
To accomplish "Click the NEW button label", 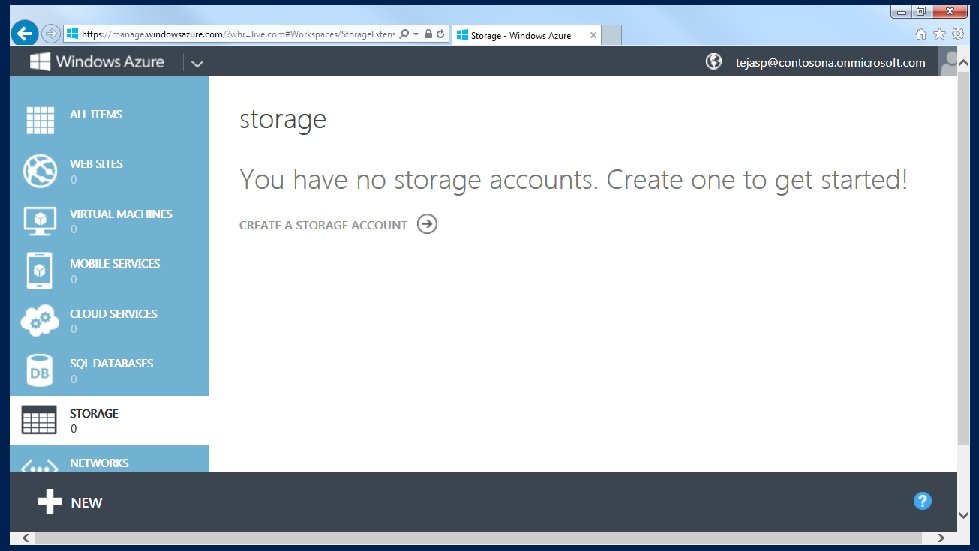I will point(86,503).
